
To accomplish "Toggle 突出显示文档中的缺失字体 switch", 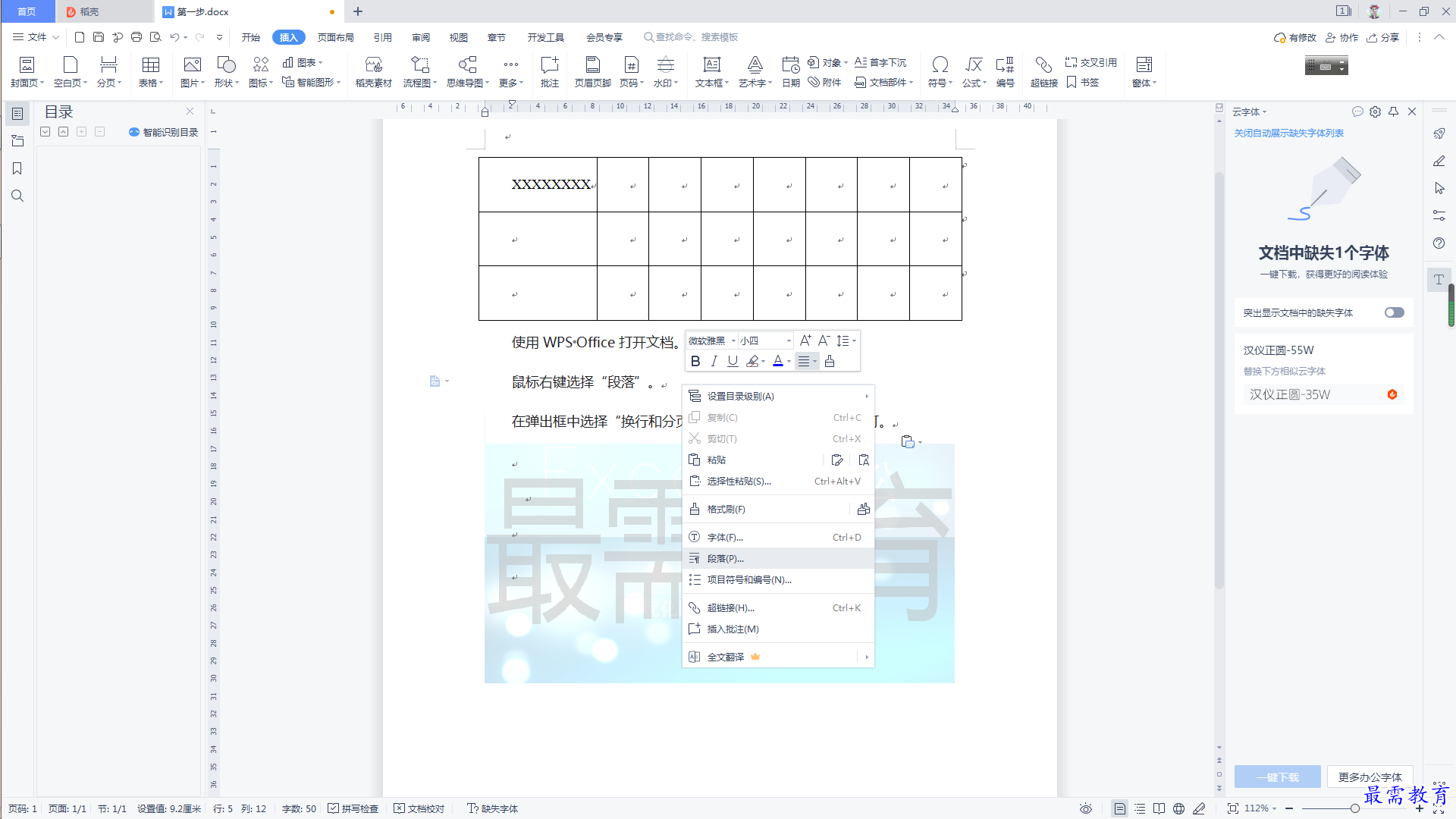I will [1394, 312].
